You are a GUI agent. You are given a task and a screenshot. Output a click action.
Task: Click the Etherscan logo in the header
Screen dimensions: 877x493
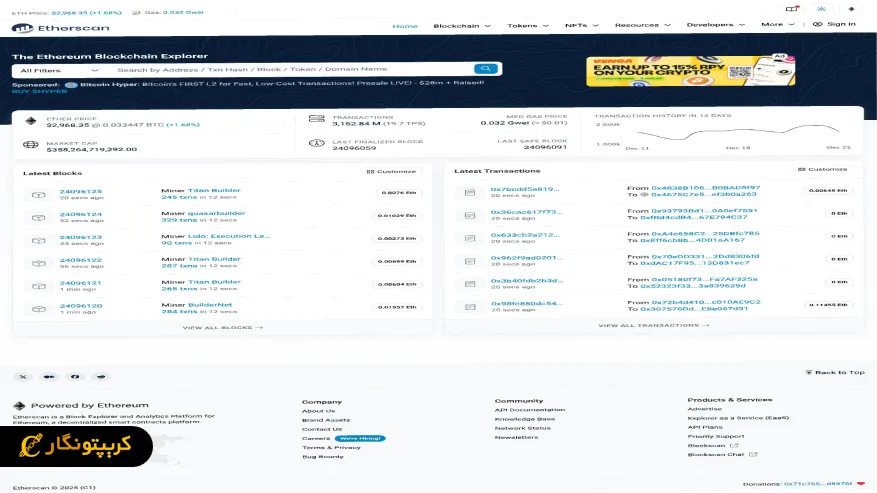(60, 27)
